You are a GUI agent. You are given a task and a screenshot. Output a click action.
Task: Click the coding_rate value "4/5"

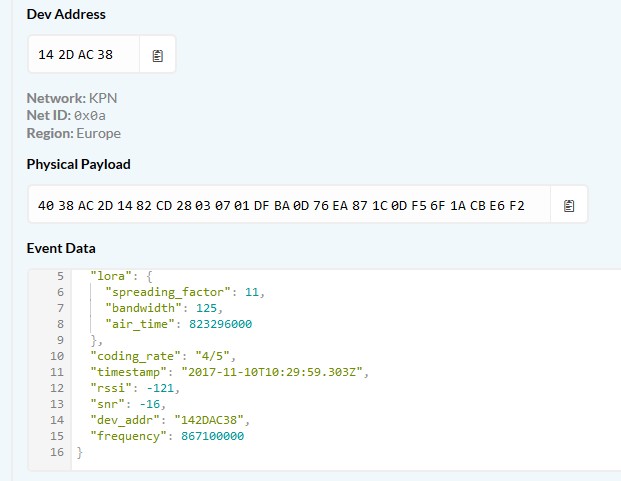pos(213,356)
